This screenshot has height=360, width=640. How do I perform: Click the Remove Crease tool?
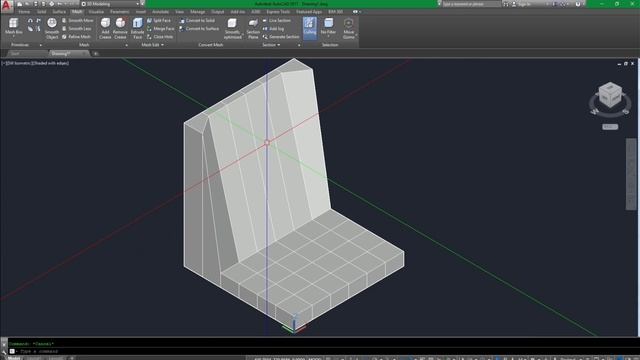(120, 29)
